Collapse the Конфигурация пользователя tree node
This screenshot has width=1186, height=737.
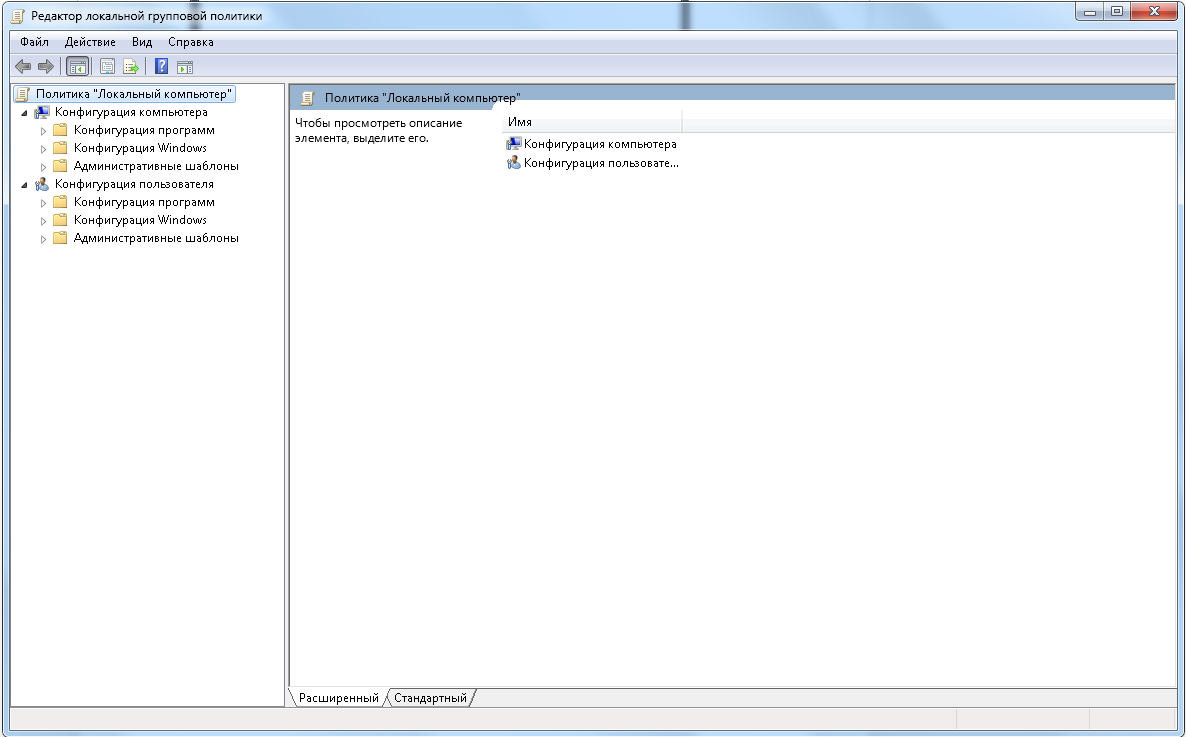24,185
